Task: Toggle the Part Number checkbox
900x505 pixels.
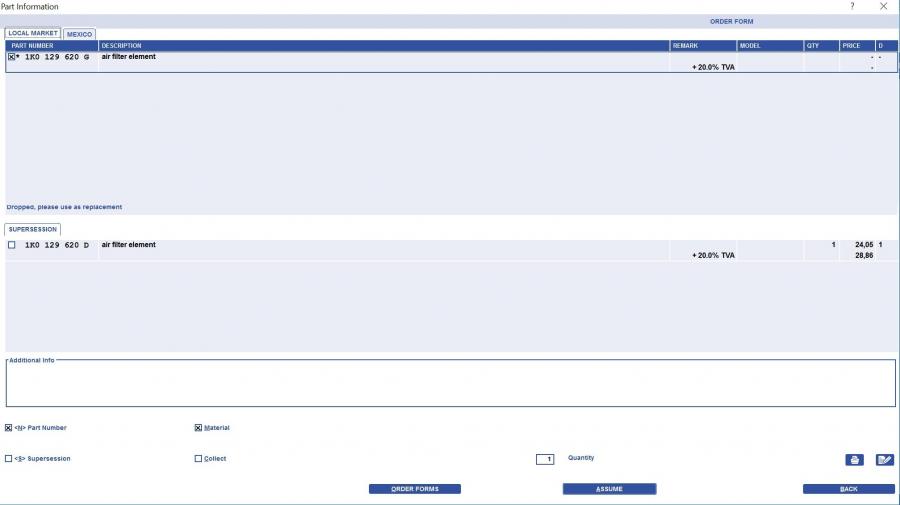Action: pyautogui.click(x=9, y=428)
